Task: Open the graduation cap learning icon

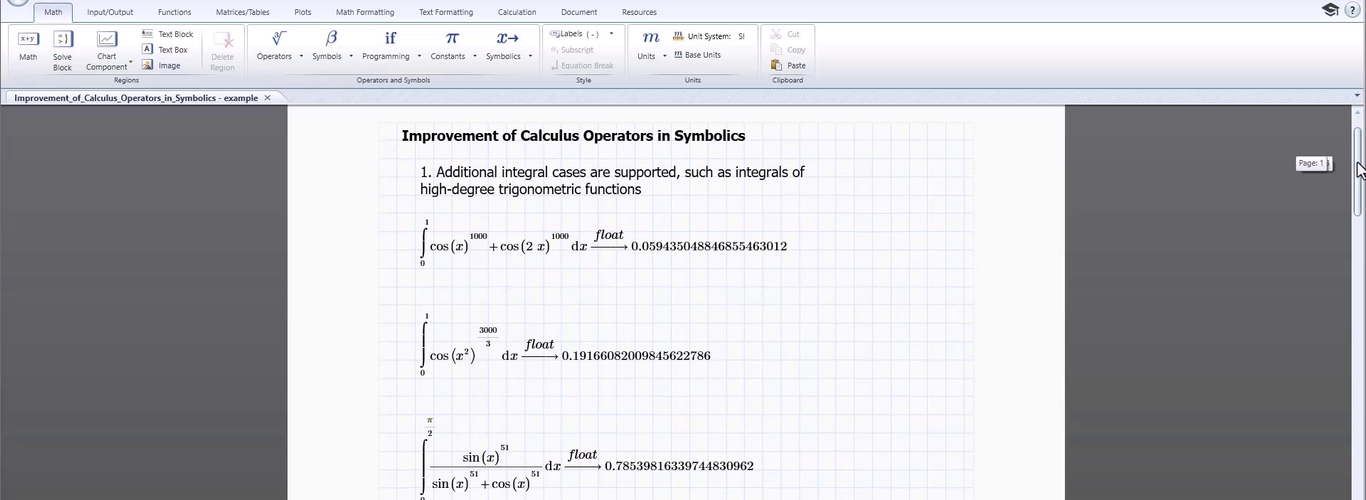Action: [x=1330, y=10]
